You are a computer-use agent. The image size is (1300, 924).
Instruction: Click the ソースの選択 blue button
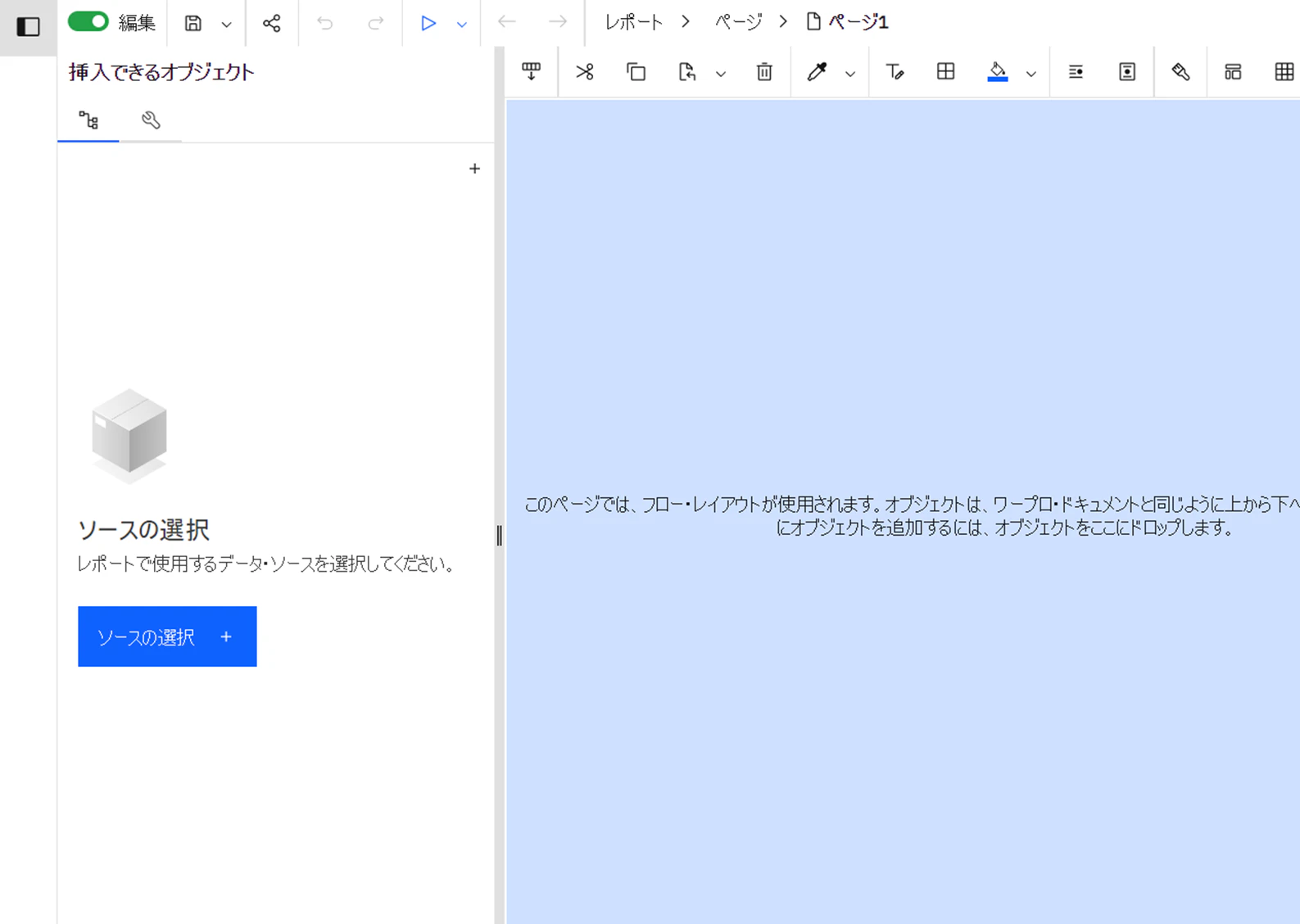click(x=167, y=636)
